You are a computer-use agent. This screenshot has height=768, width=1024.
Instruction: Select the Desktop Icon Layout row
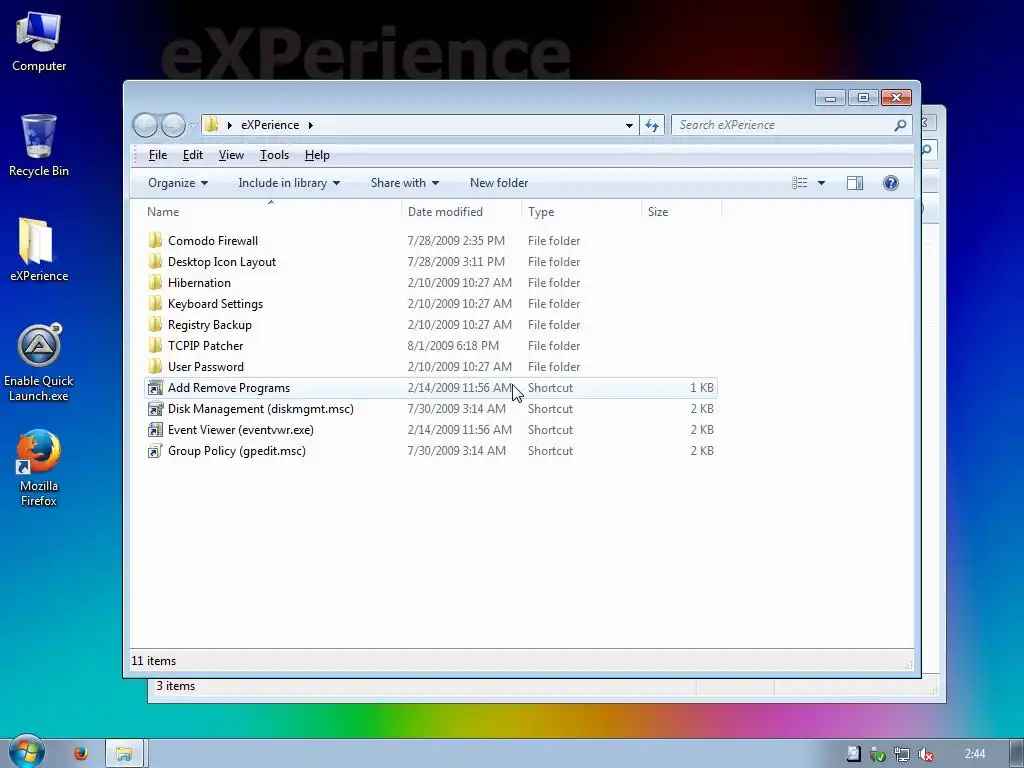430,262
